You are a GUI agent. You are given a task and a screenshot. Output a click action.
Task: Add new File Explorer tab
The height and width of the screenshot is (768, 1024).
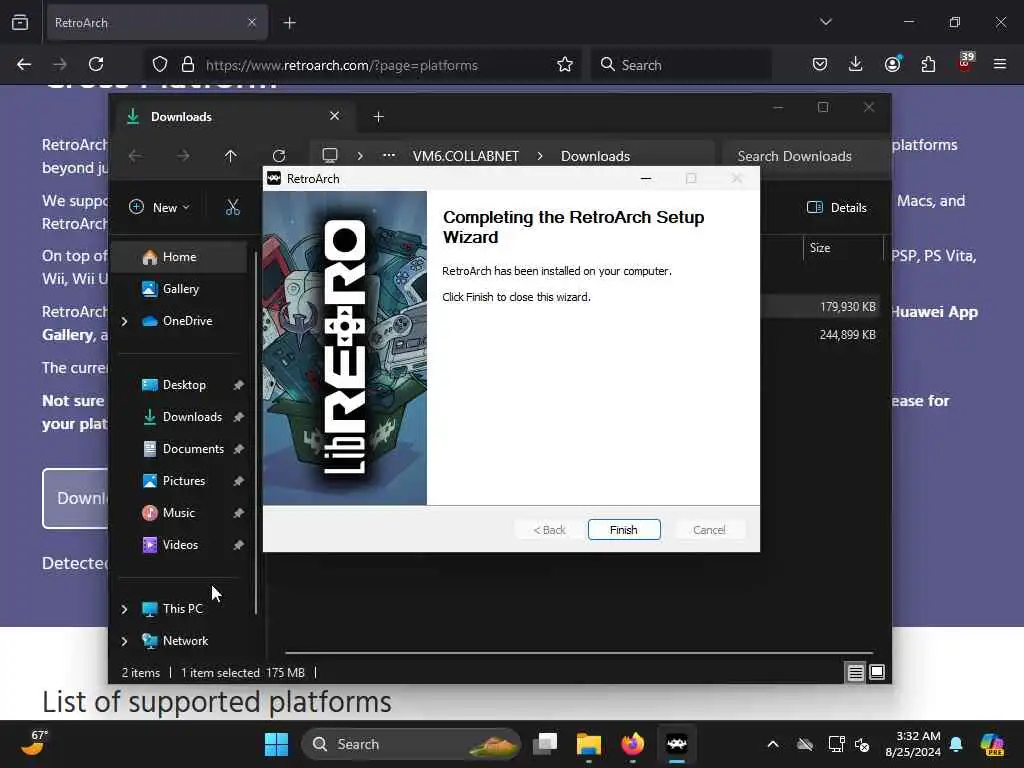click(x=378, y=117)
